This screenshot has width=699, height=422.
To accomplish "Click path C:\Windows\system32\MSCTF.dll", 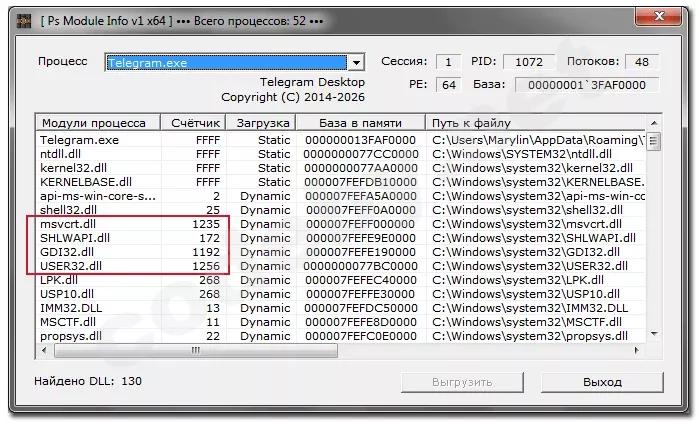I will click(526, 322).
